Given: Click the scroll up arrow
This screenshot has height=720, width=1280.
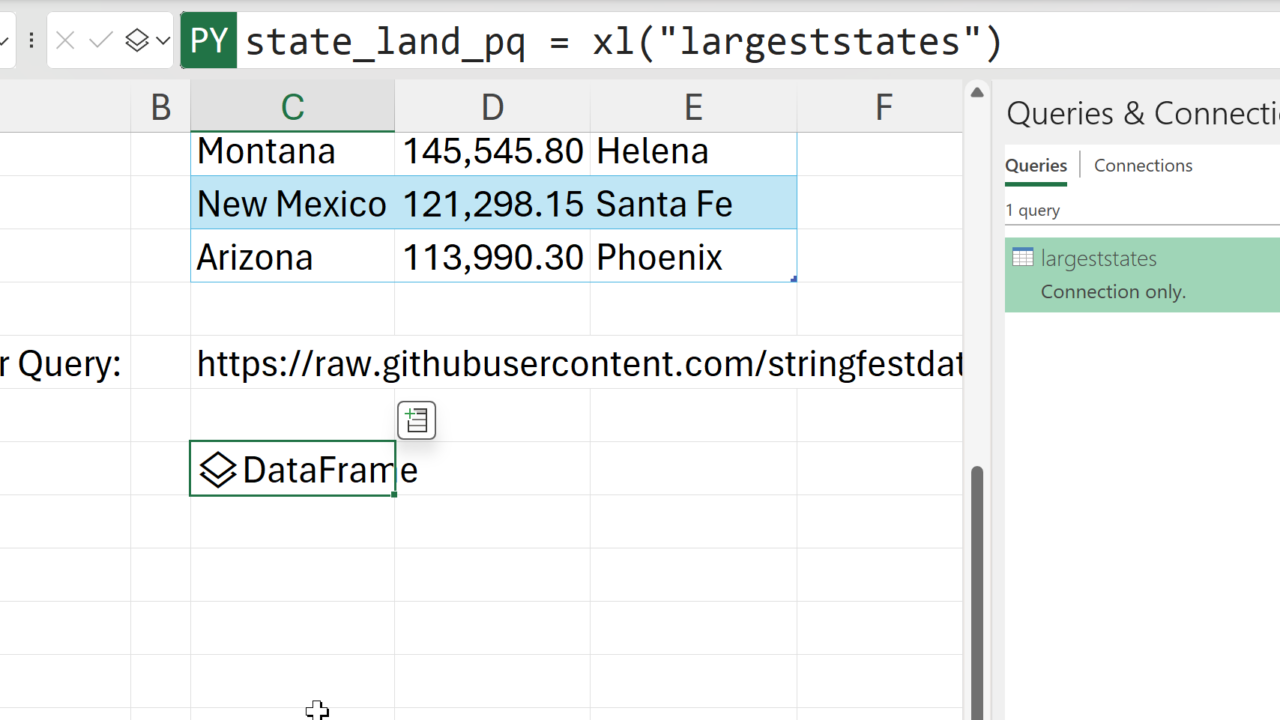Looking at the screenshot, I should point(977,93).
